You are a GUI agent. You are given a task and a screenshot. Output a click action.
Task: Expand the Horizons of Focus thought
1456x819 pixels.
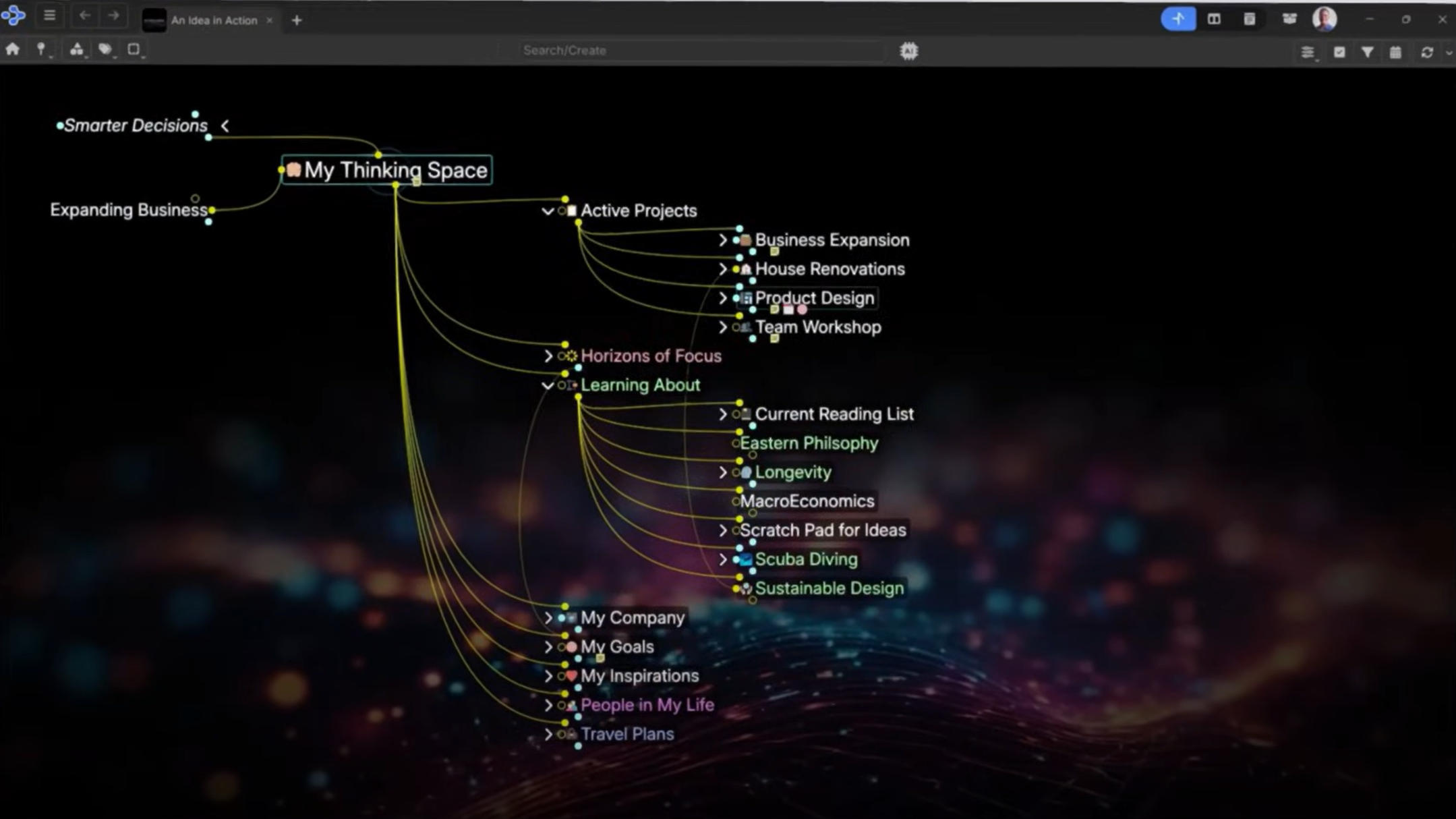(548, 356)
